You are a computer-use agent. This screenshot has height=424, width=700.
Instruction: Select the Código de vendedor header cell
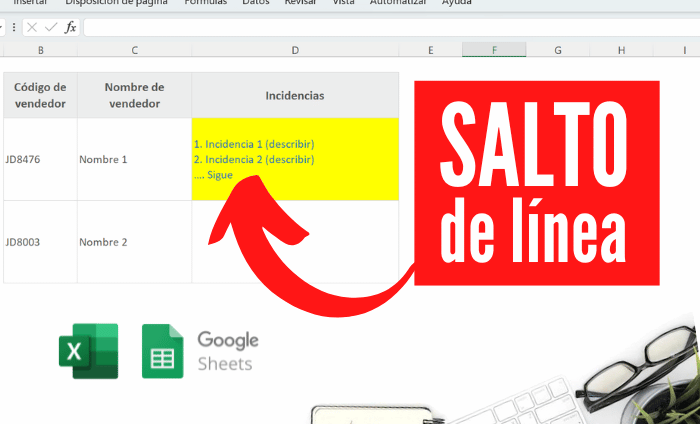[40, 95]
